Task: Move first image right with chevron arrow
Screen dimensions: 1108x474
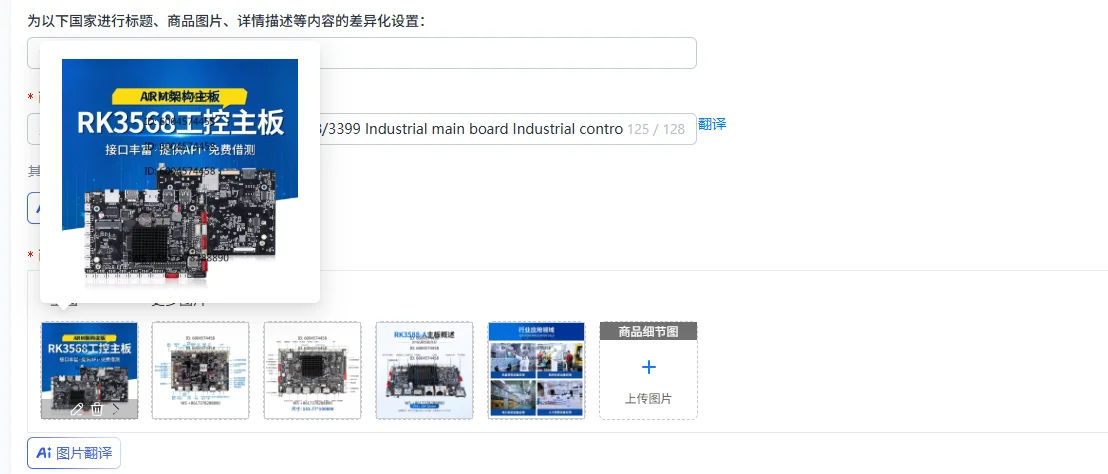Action: [x=116, y=409]
